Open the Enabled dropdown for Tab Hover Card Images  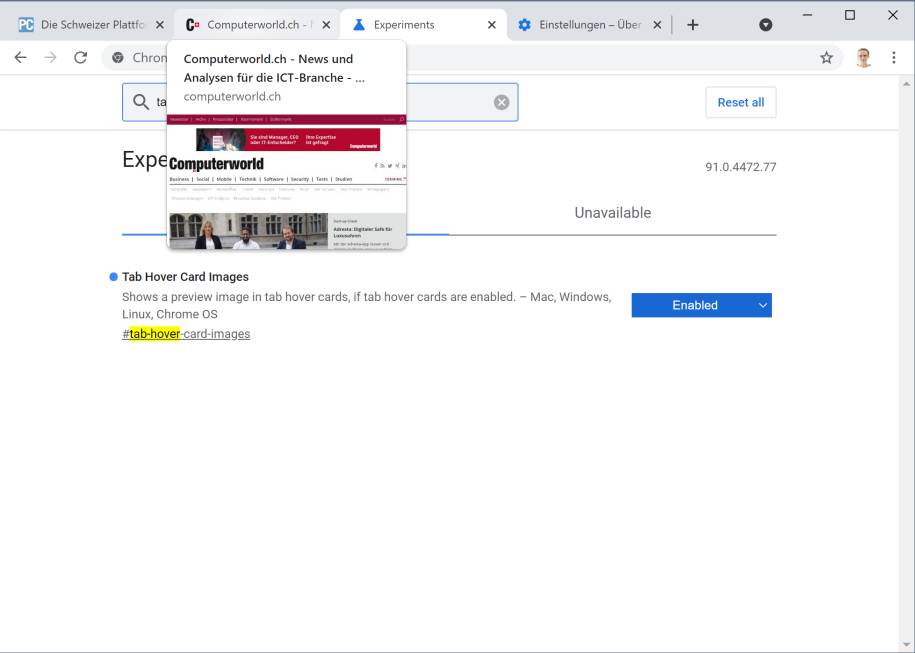click(701, 305)
